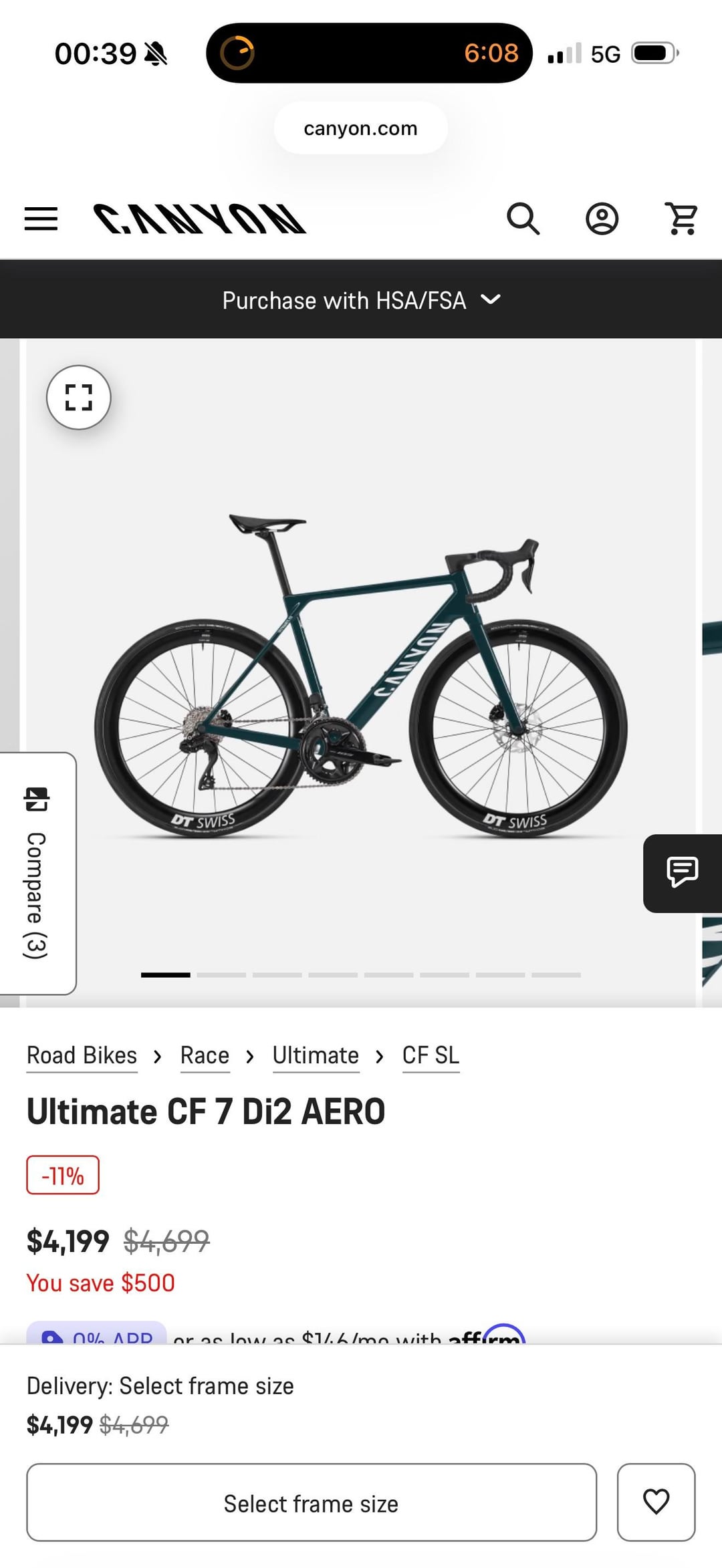Jump to second gallery image indicator
Viewport: 722px width, 1568px height.
pos(221,975)
